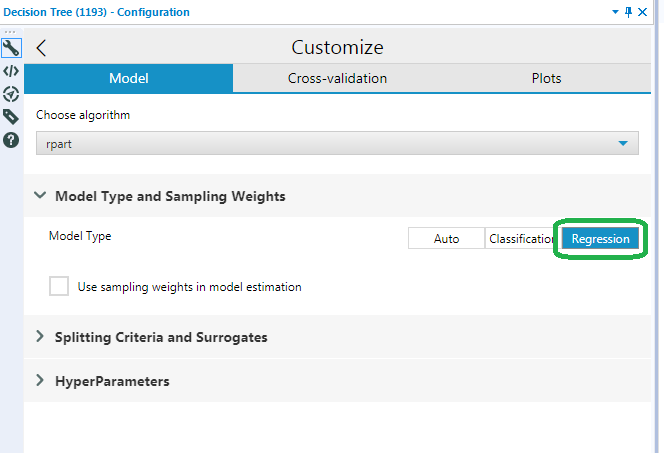
Task: Click the navigation compass icon in sidebar
Action: pos(11,94)
